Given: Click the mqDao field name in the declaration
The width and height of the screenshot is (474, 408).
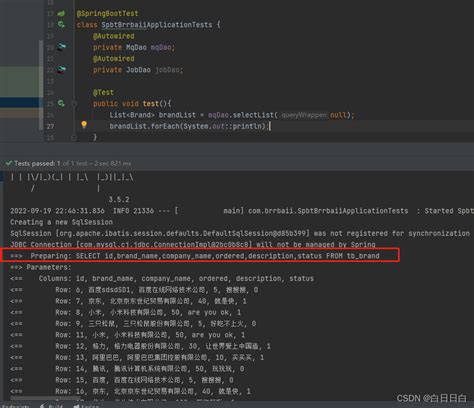Looking at the screenshot, I should [161, 47].
